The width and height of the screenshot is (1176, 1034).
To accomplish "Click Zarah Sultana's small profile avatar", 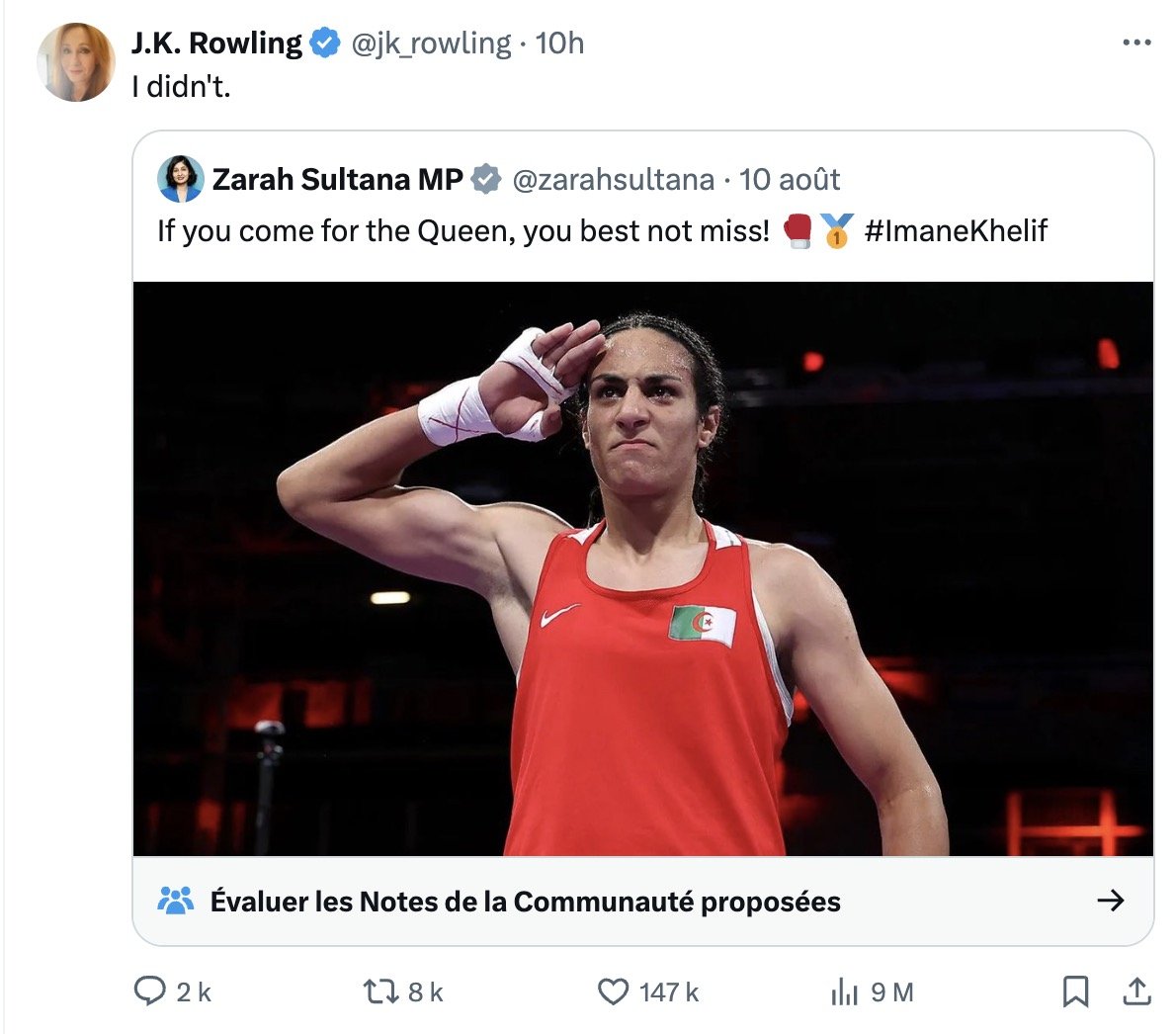I will (x=181, y=179).
